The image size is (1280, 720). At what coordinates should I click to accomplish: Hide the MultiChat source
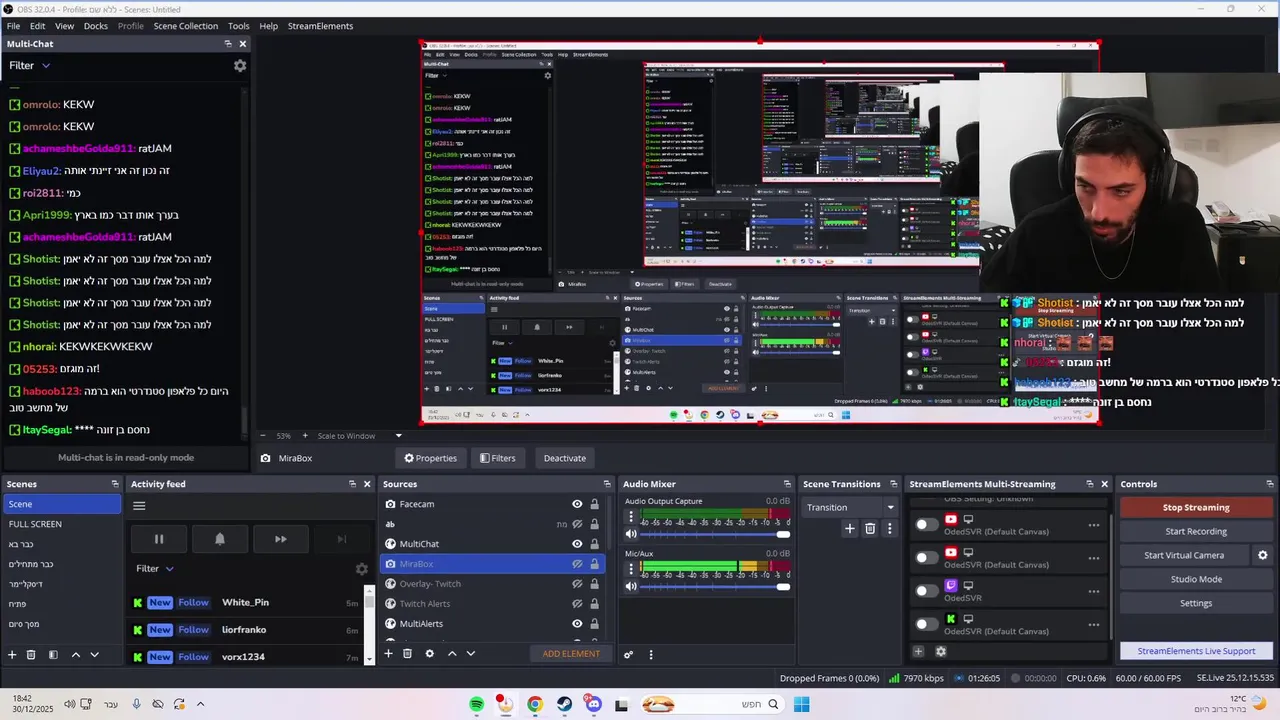coord(577,544)
